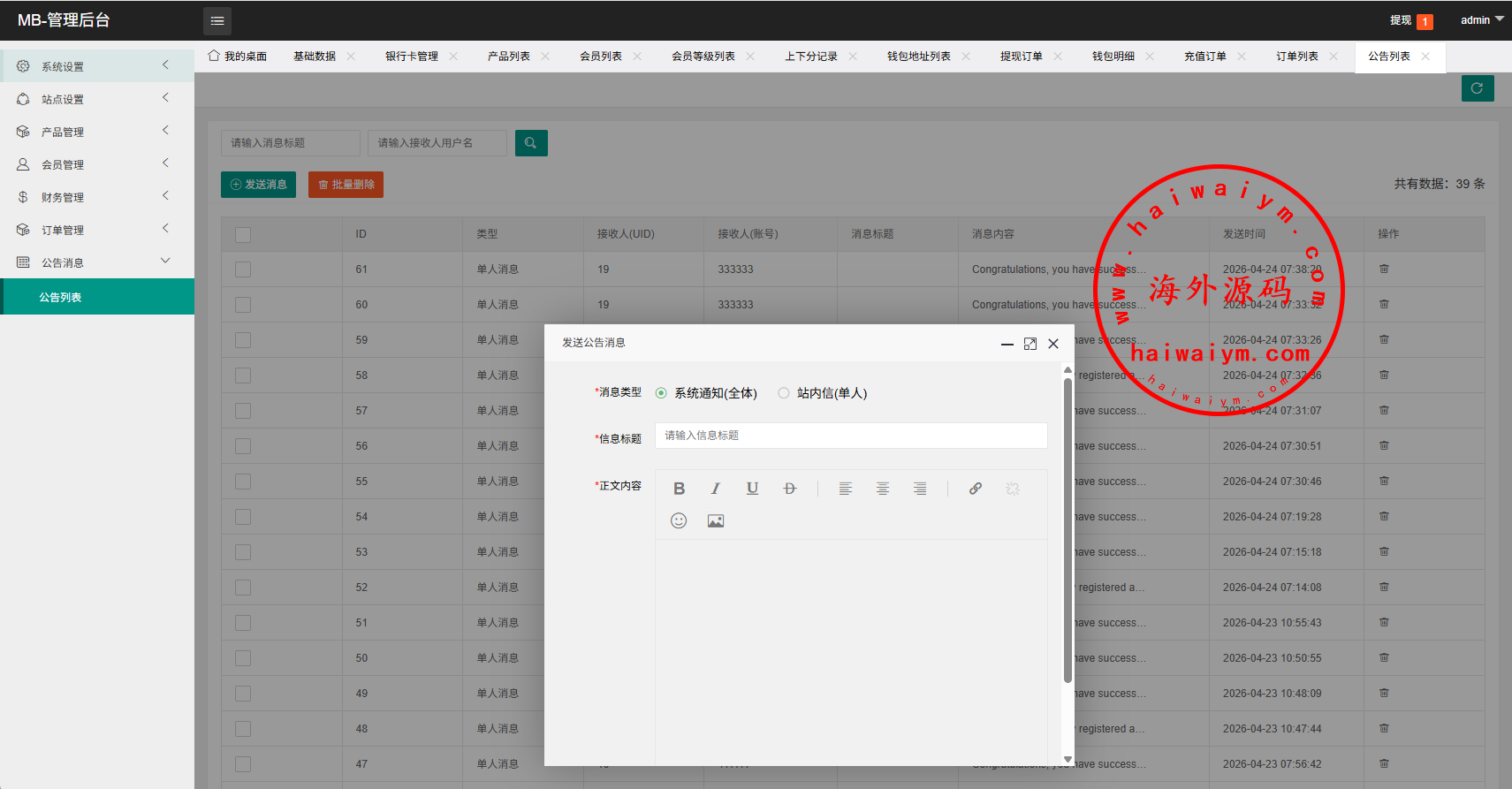Expand the 财务管理 sidebar section

(x=97, y=197)
